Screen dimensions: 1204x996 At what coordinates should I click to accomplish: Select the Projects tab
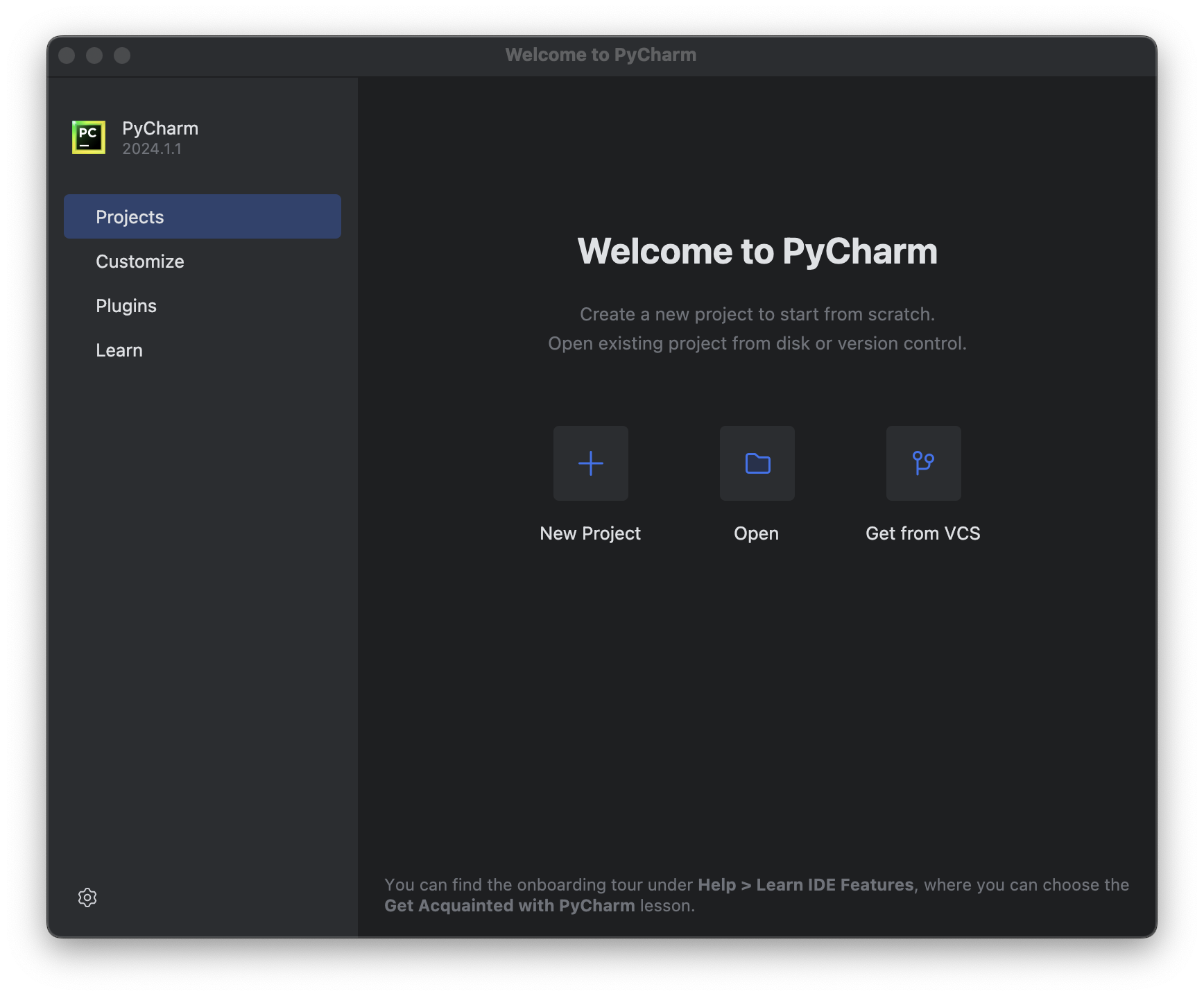pos(203,216)
